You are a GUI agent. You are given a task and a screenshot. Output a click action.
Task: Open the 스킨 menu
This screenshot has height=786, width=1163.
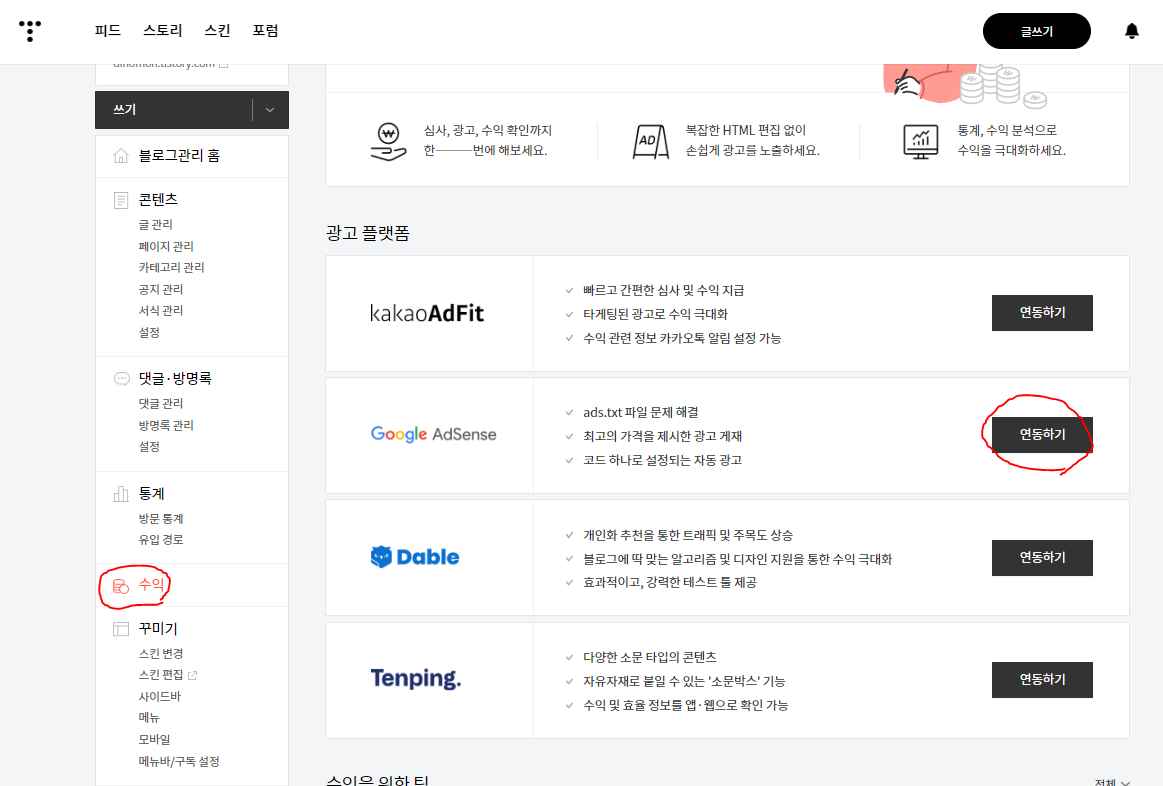coord(217,30)
